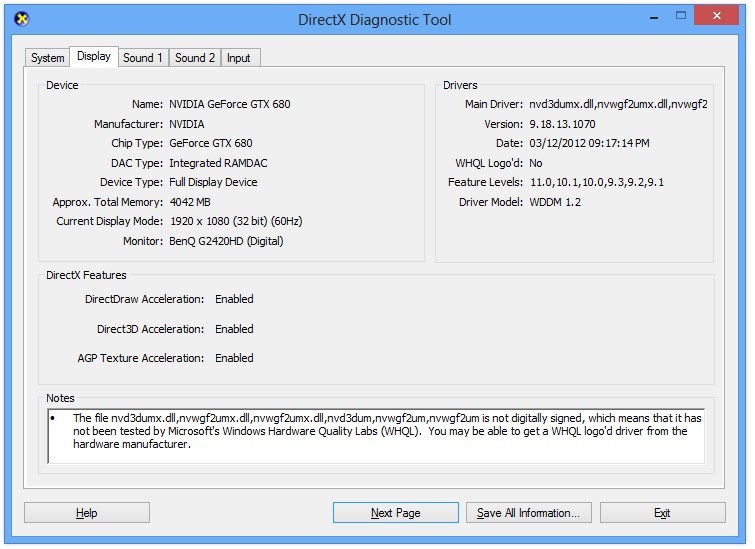
Task: Open the Sound 2 tab
Action: pos(195,58)
